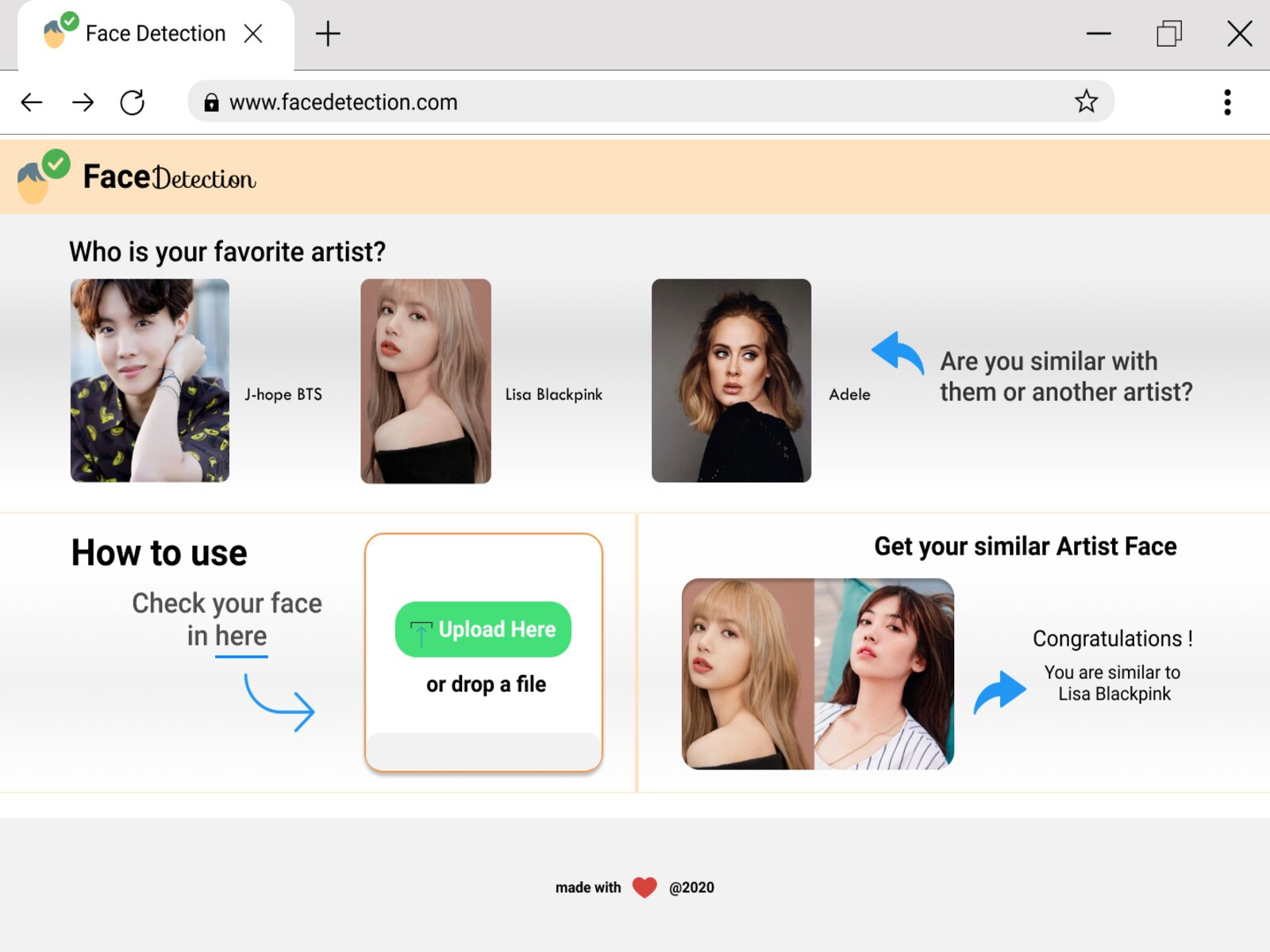This screenshot has height=952, width=1270.
Task: Click the "How to use" heading
Action: [x=160, y=553]
